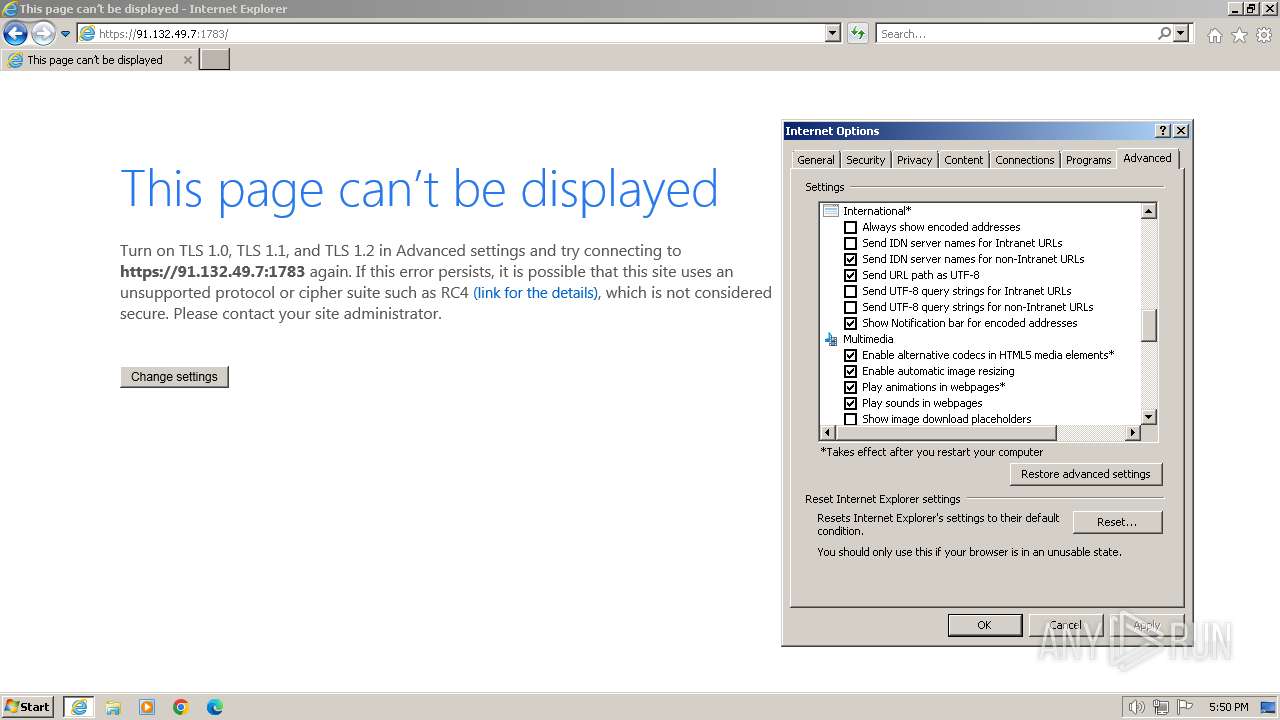Viewport: 1280px width, 720px height.
Task: Switch to the General tab
Action: click(815, 160)
